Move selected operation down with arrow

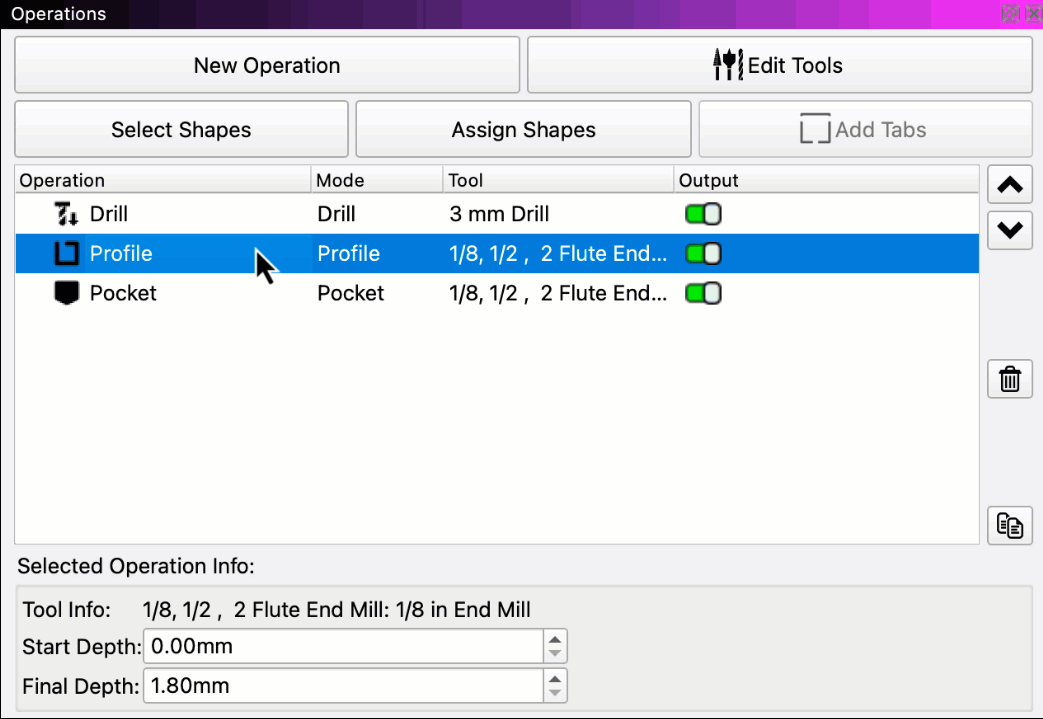(1009, 230)
